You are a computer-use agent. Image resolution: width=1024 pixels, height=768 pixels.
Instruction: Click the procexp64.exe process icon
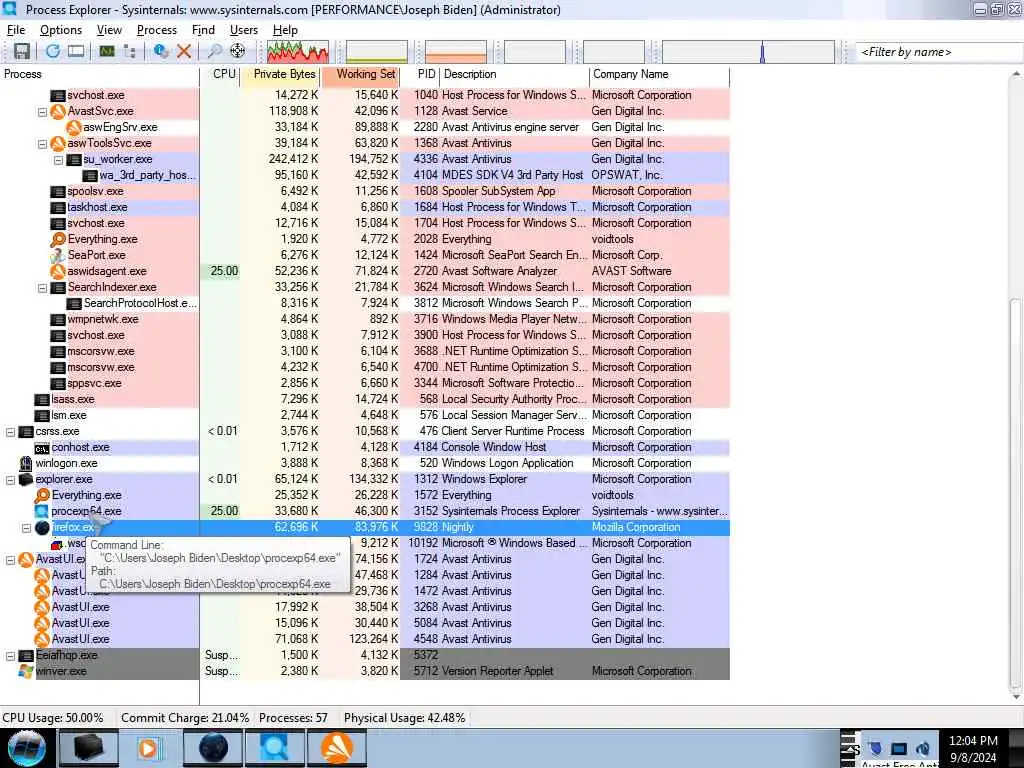tap(42, 511)
